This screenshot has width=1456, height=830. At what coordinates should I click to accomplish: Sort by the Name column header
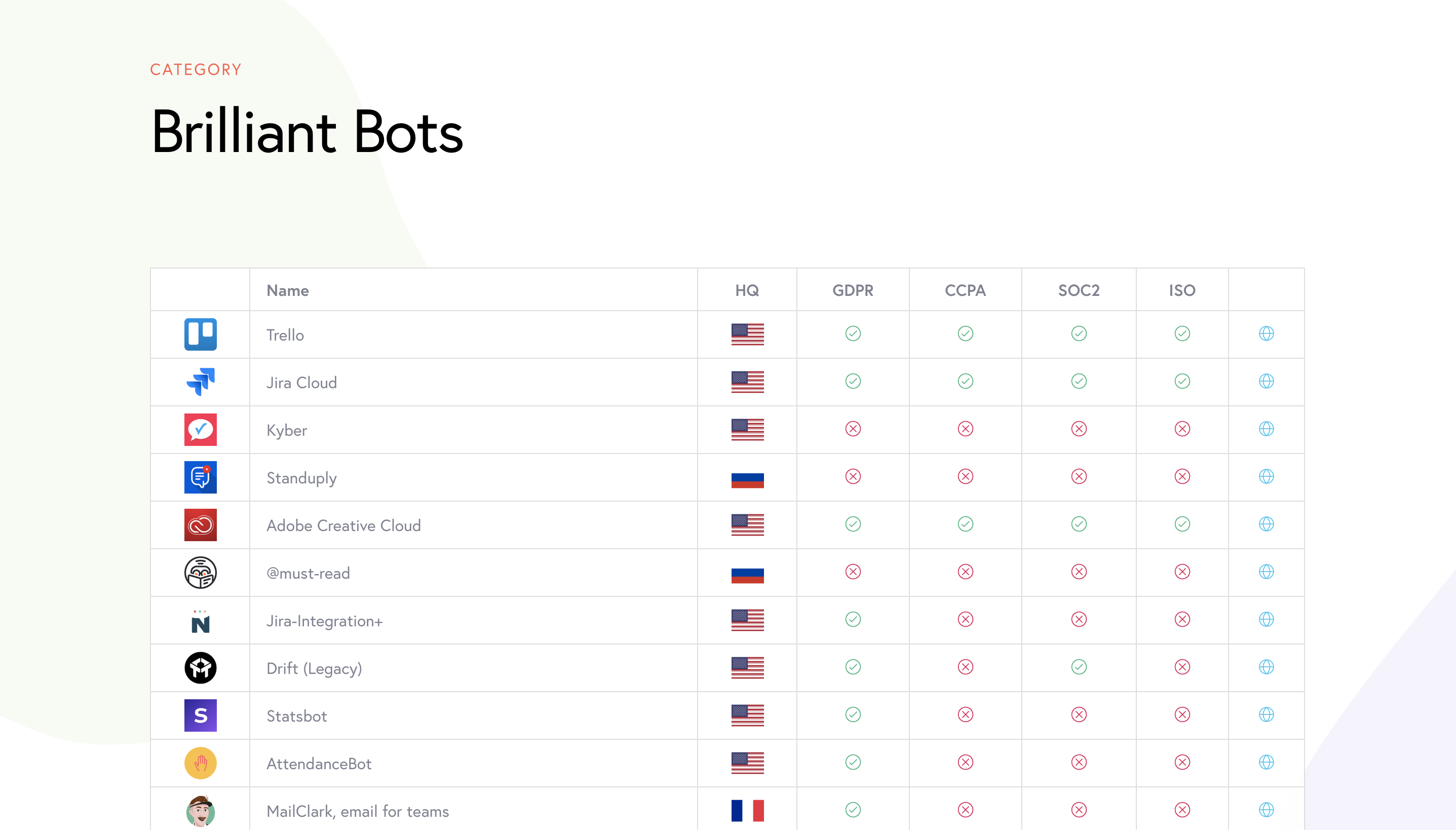pos(287,290)
